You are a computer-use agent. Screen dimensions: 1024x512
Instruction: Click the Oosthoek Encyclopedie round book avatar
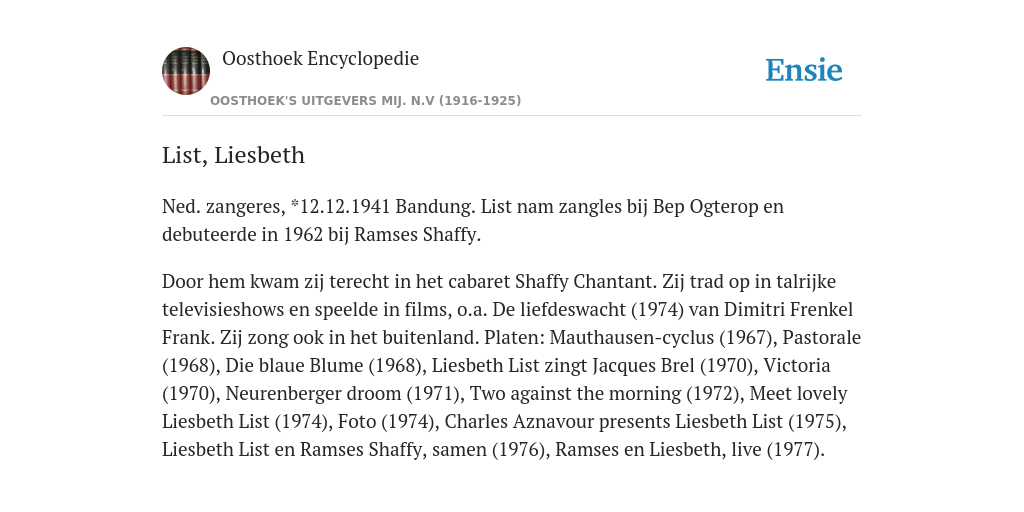click(x=186, y=71)
